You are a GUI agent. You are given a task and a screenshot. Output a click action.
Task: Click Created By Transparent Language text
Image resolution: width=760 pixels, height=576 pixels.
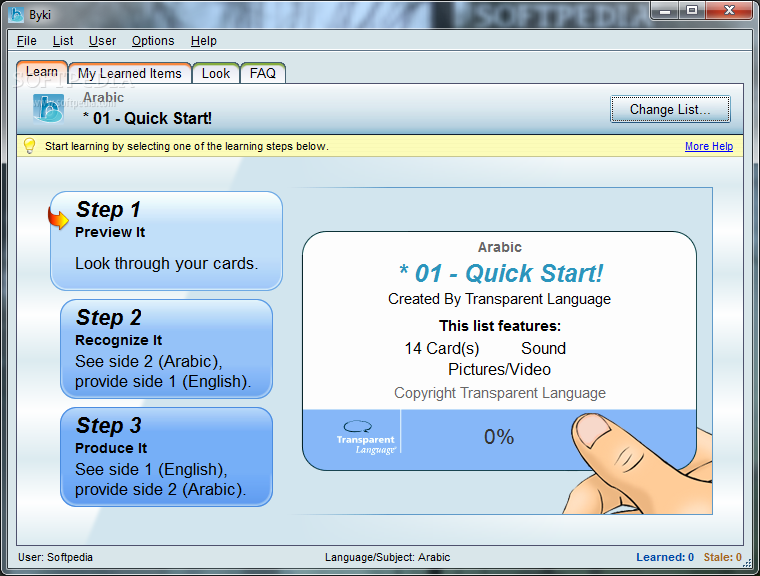pos(499,299)
